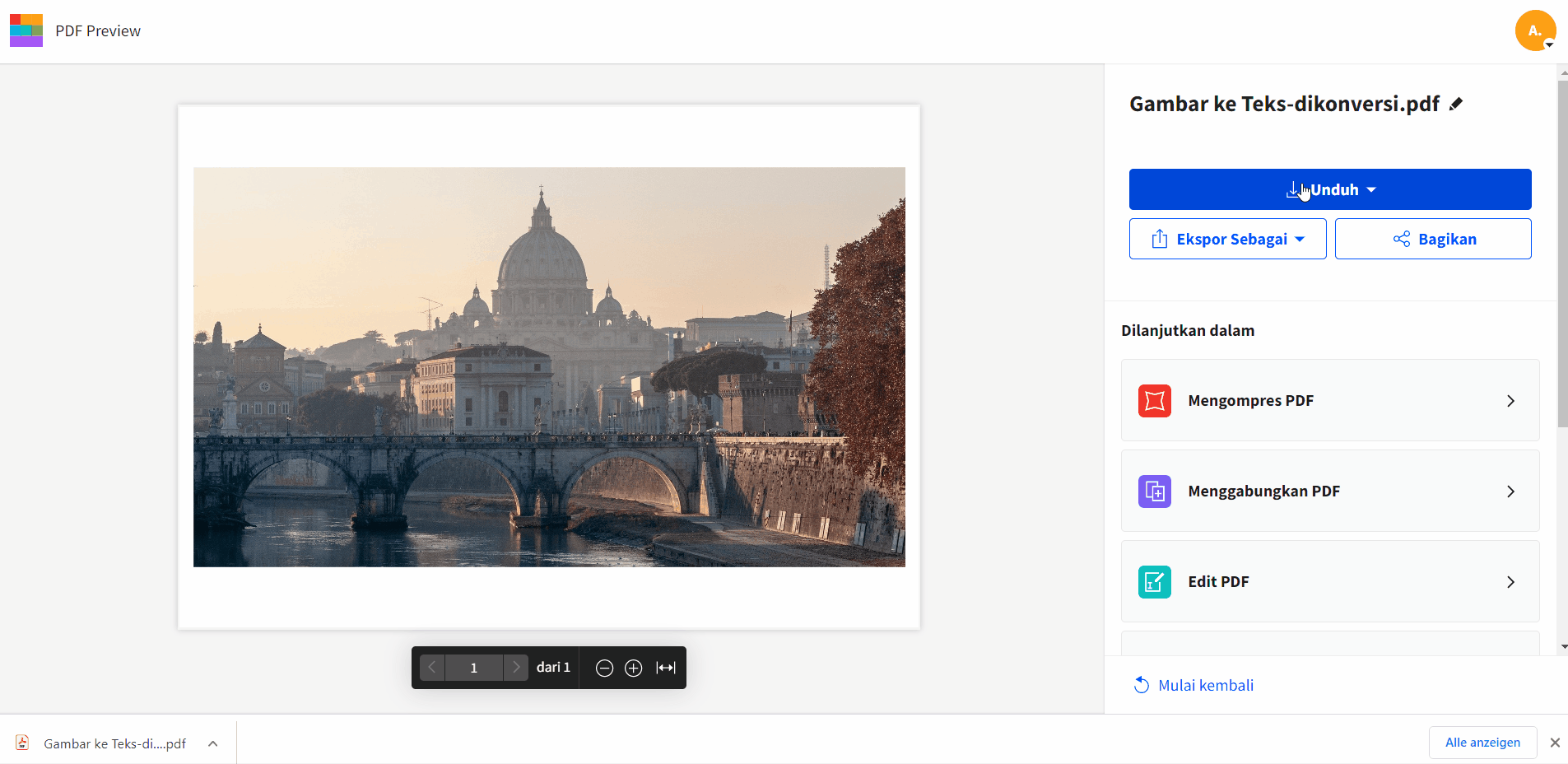The width and height of the screenshot is (1568, 764).
Task: Open the Unduh download dropdown arrow
Action: point(1370,189)
